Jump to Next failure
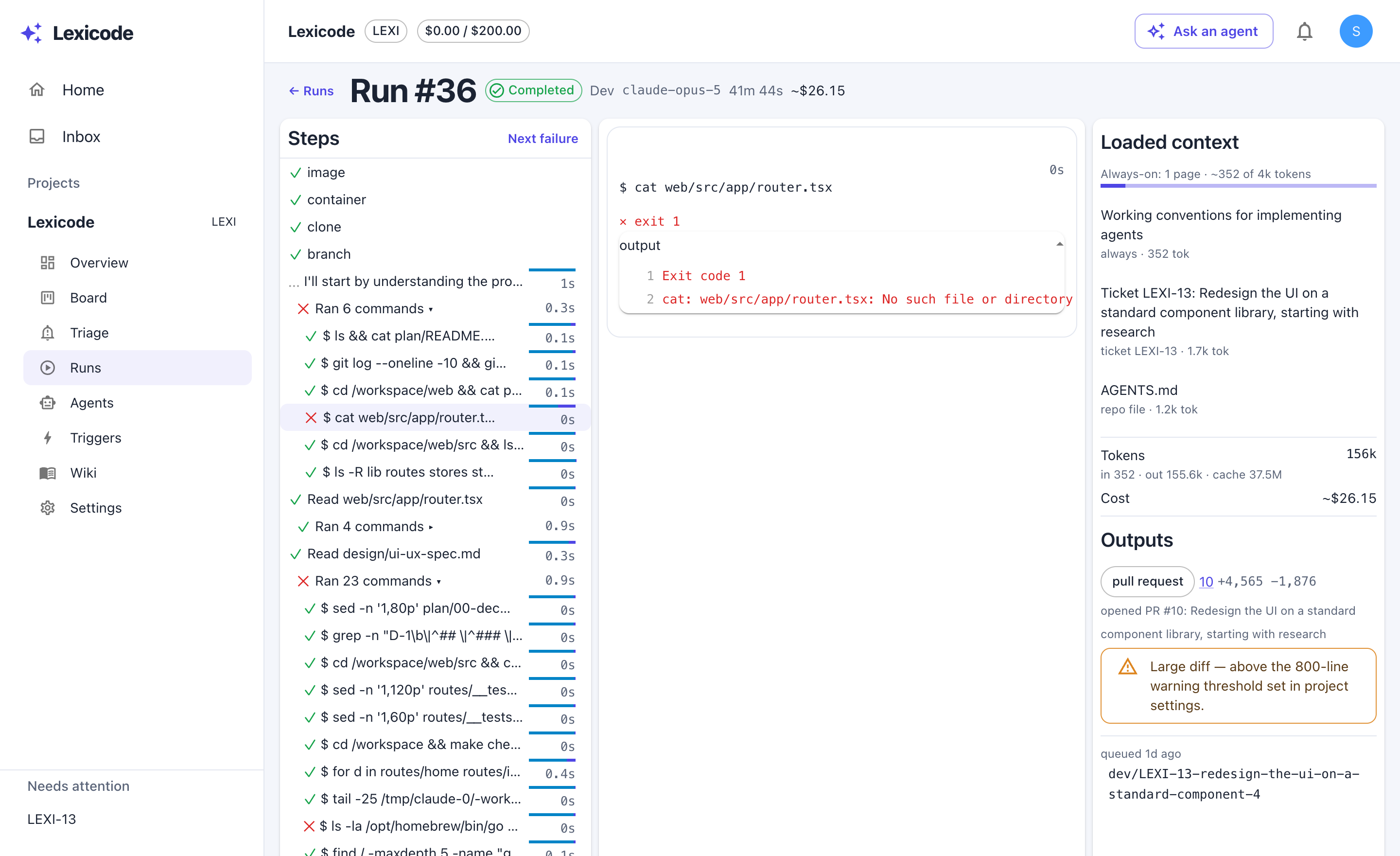 click(x=542, y=139)
